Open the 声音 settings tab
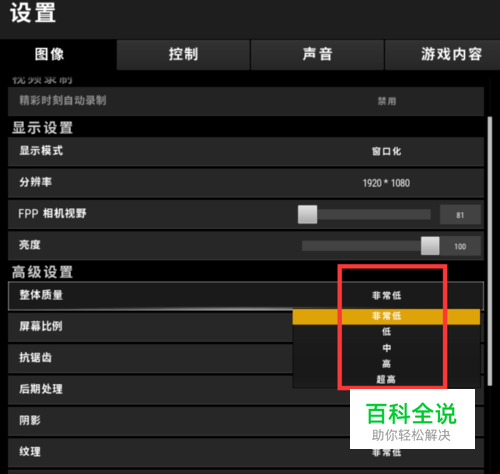 (x=317, y=55)
